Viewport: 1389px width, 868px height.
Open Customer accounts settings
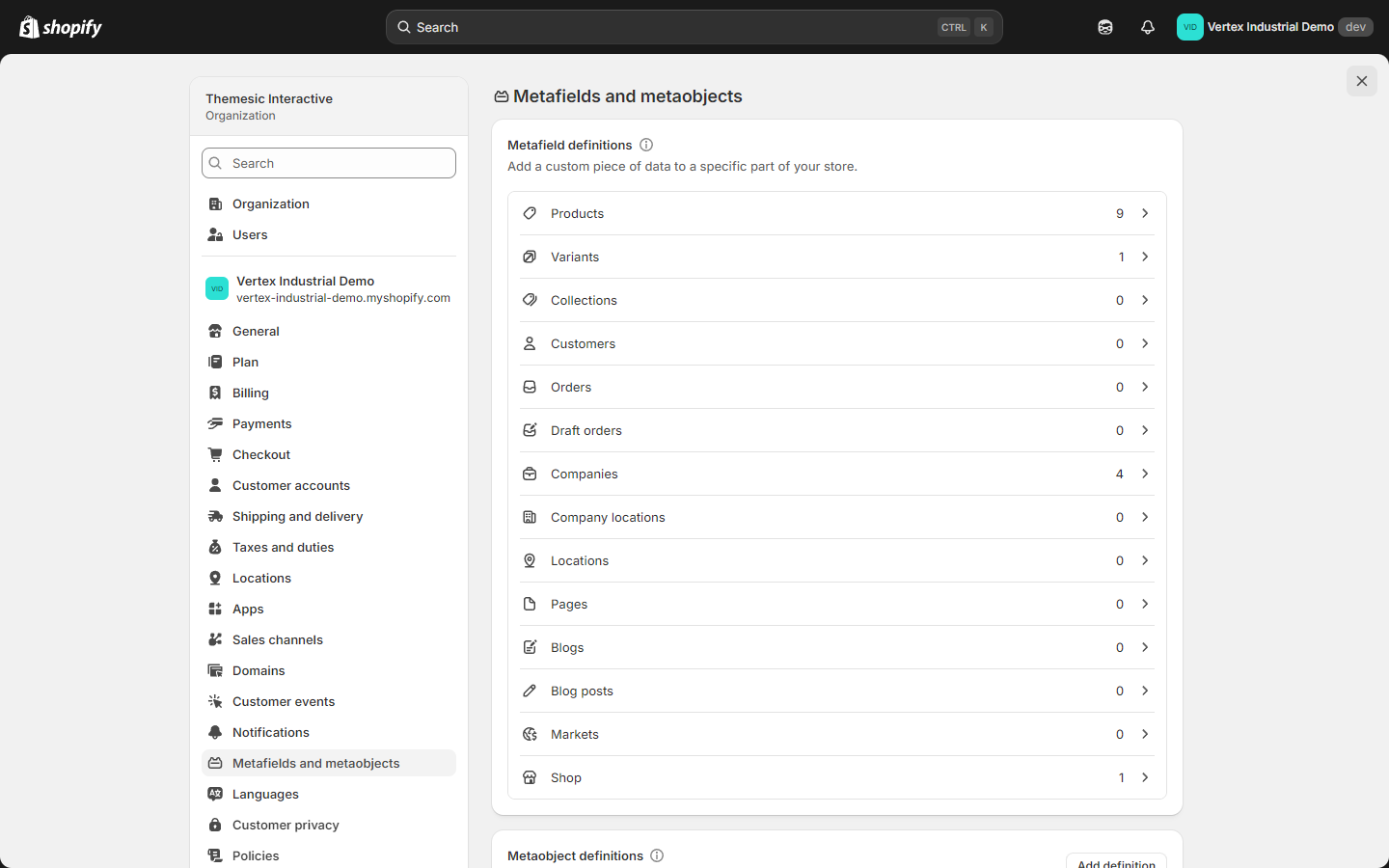(329, 485)
